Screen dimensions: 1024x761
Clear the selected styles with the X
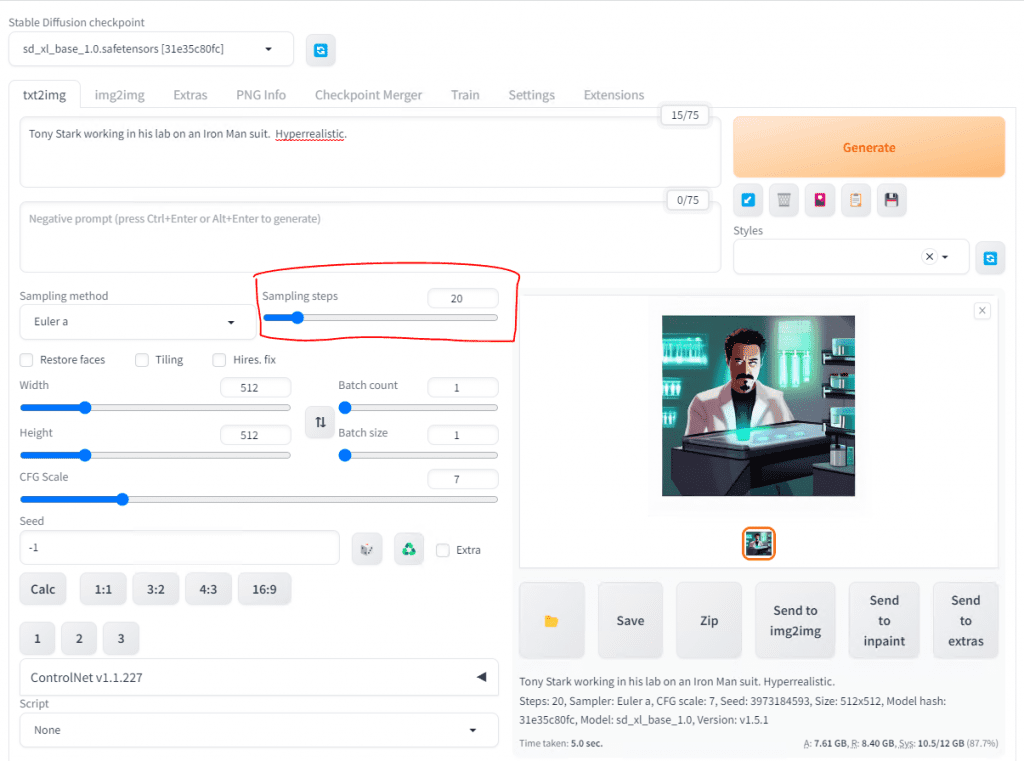(x=929, y=257)
